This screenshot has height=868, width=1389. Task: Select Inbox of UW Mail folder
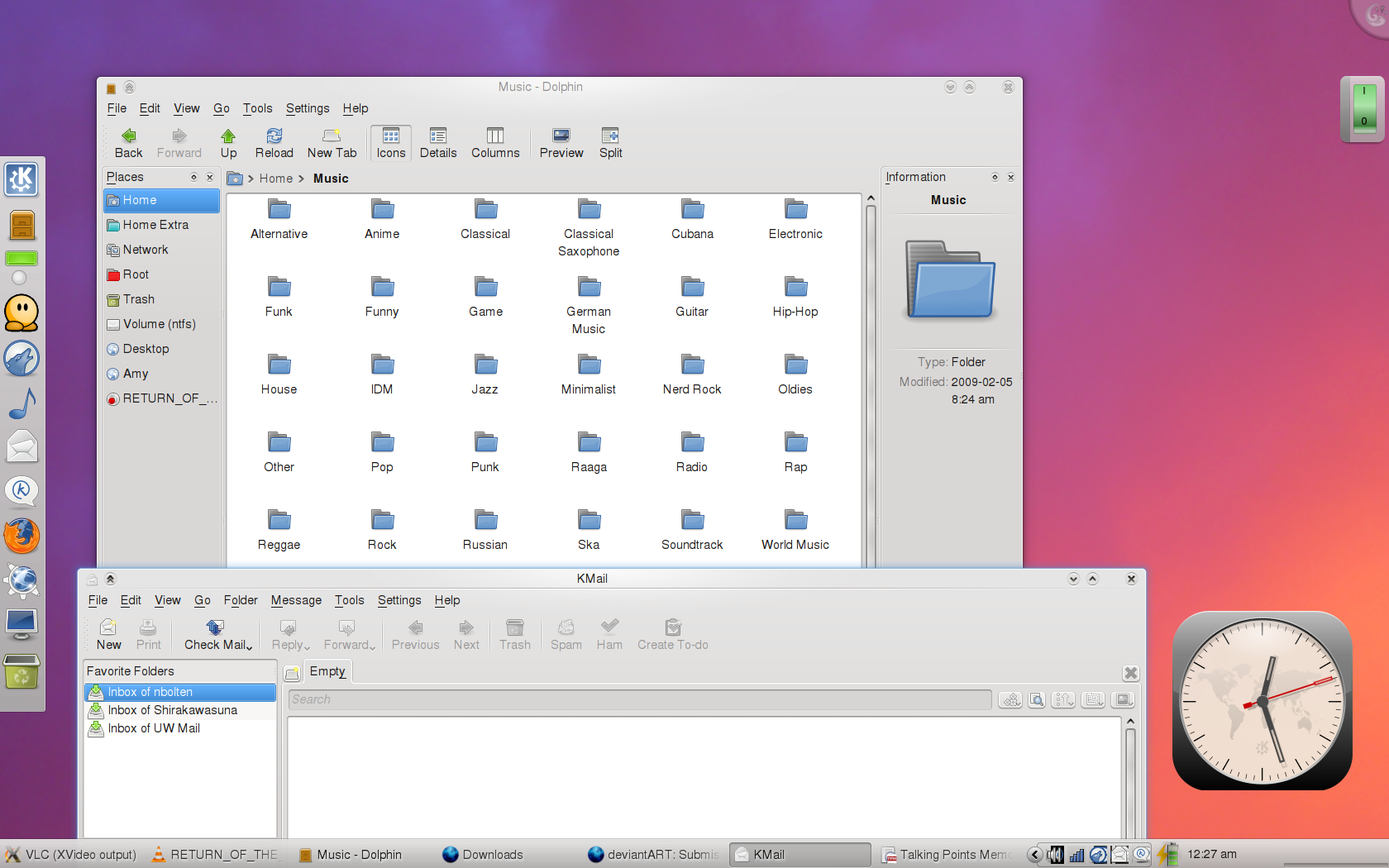(154, 728)
